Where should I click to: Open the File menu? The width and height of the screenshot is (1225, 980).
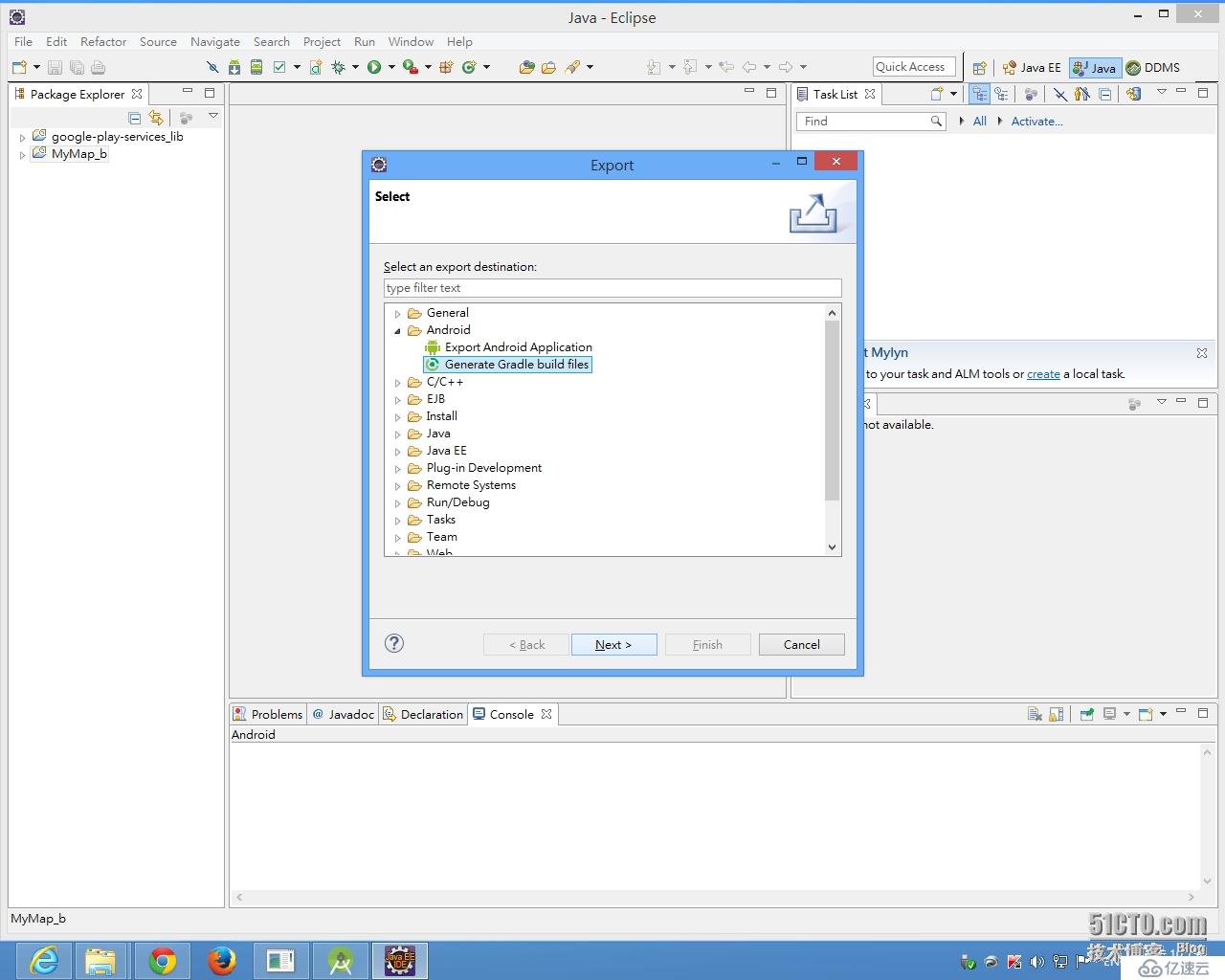coord(24,41)
